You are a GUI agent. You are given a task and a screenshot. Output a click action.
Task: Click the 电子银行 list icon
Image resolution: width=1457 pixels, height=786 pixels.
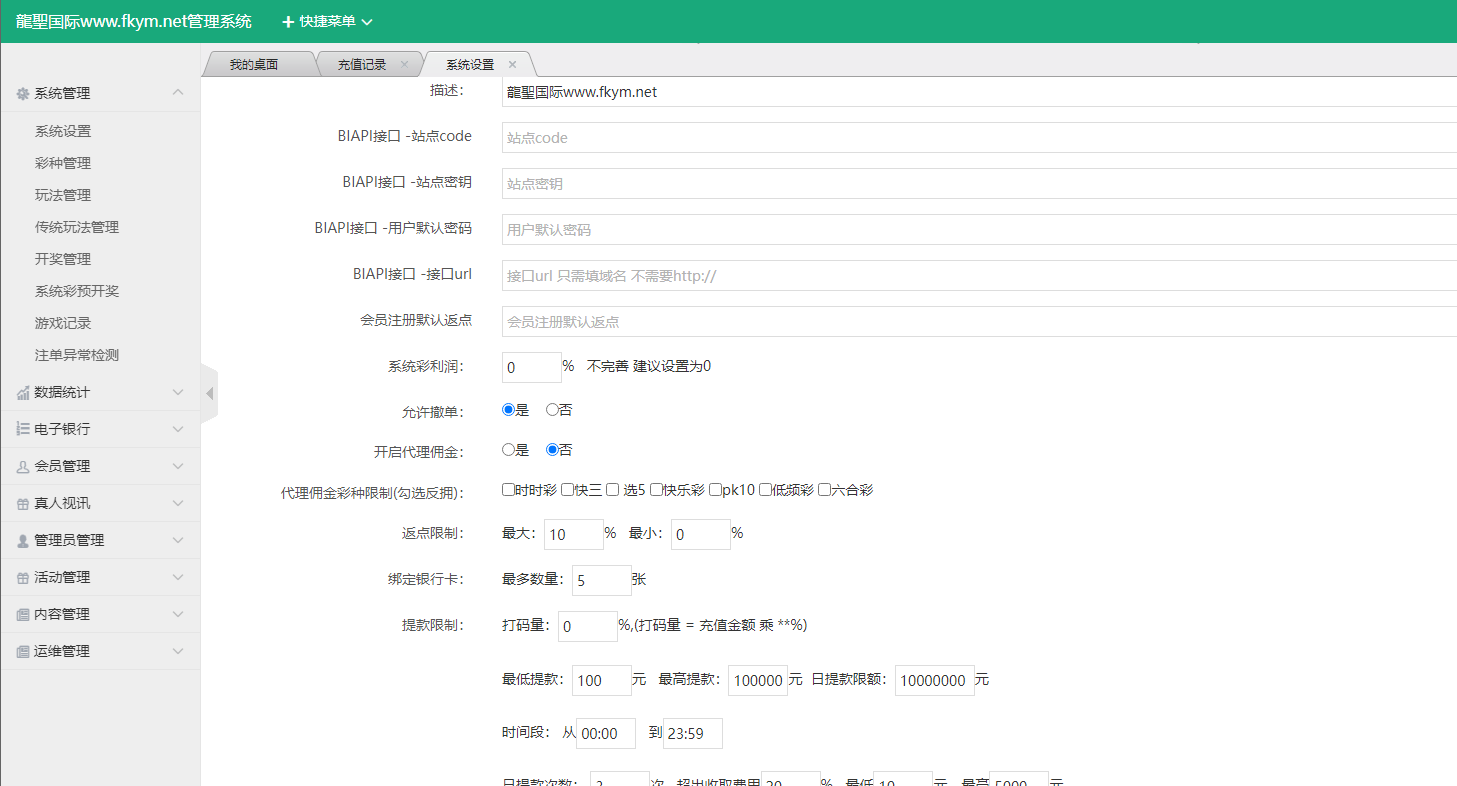click(25, 429)
